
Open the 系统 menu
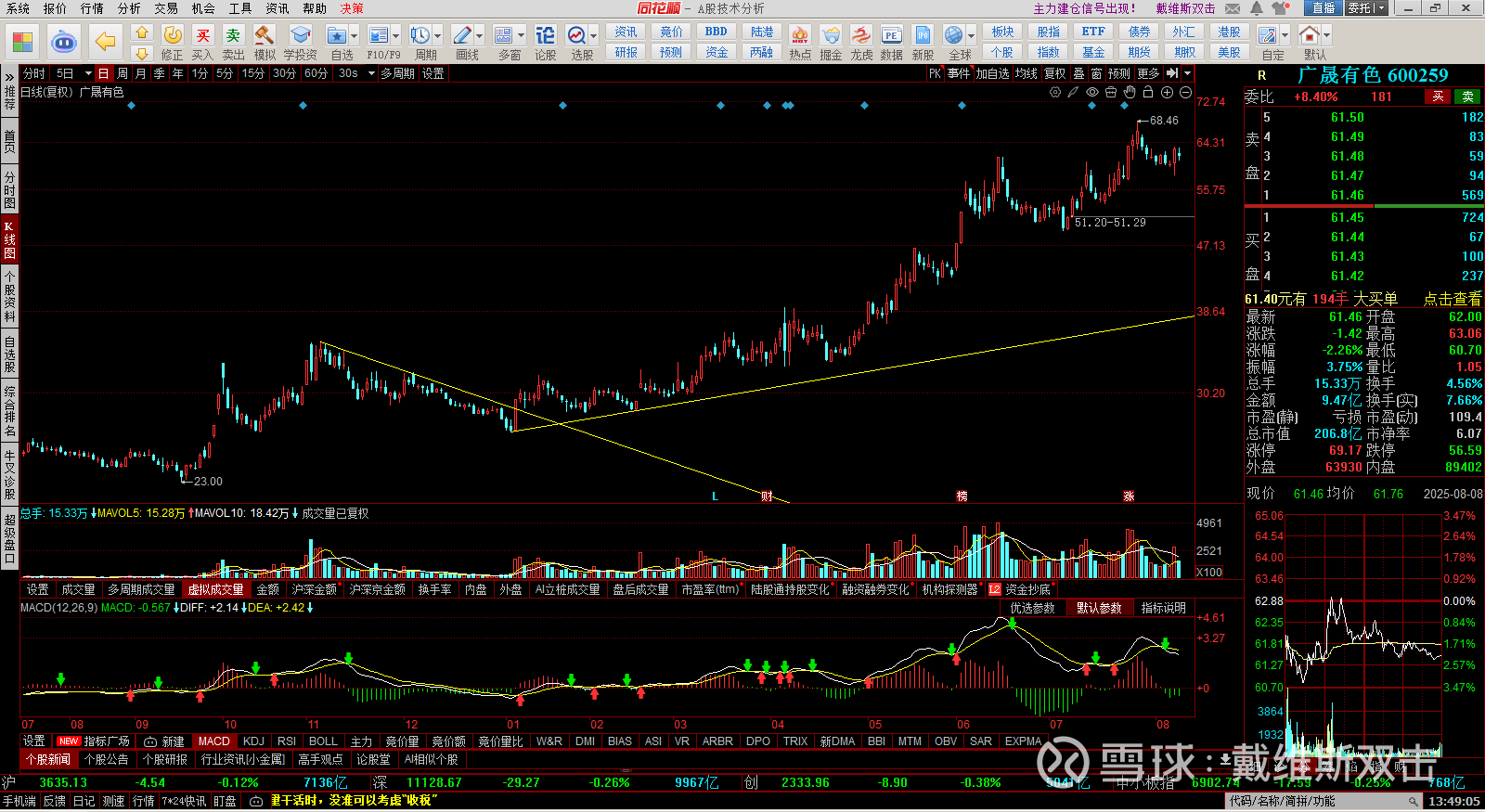[18, 8]
